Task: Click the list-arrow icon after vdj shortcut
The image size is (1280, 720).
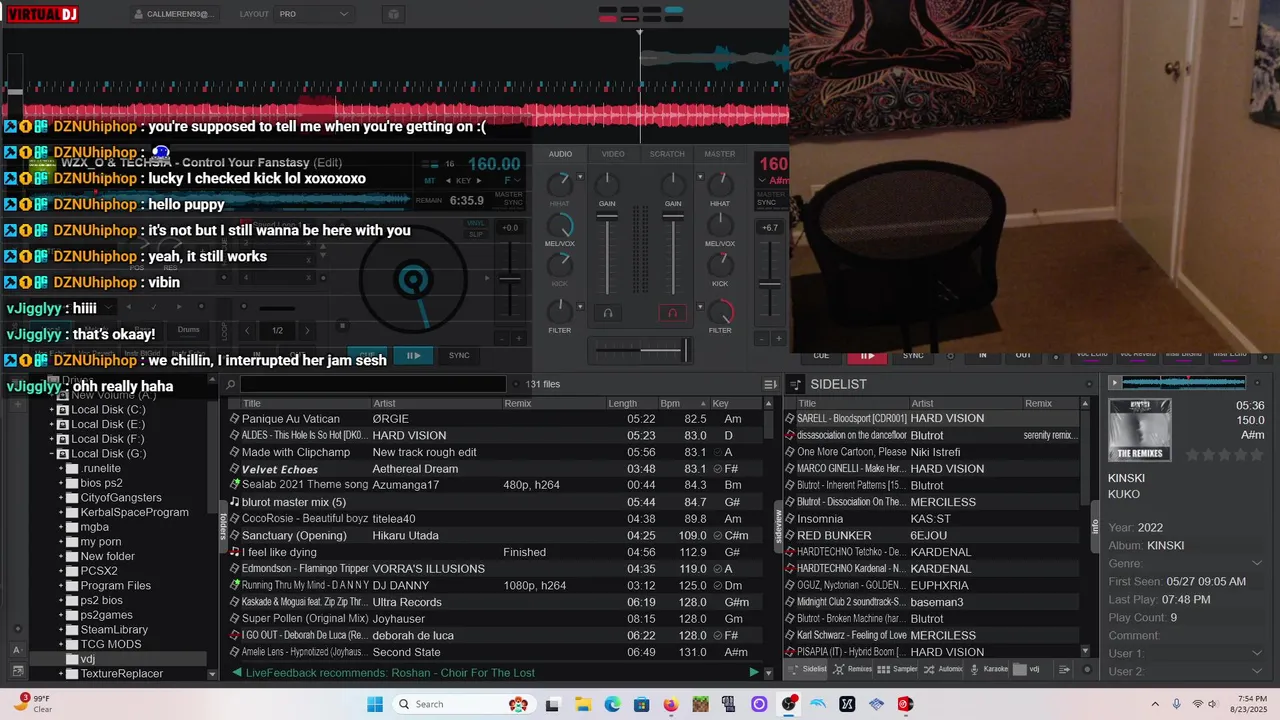Action: click(x=1064, y=669)
